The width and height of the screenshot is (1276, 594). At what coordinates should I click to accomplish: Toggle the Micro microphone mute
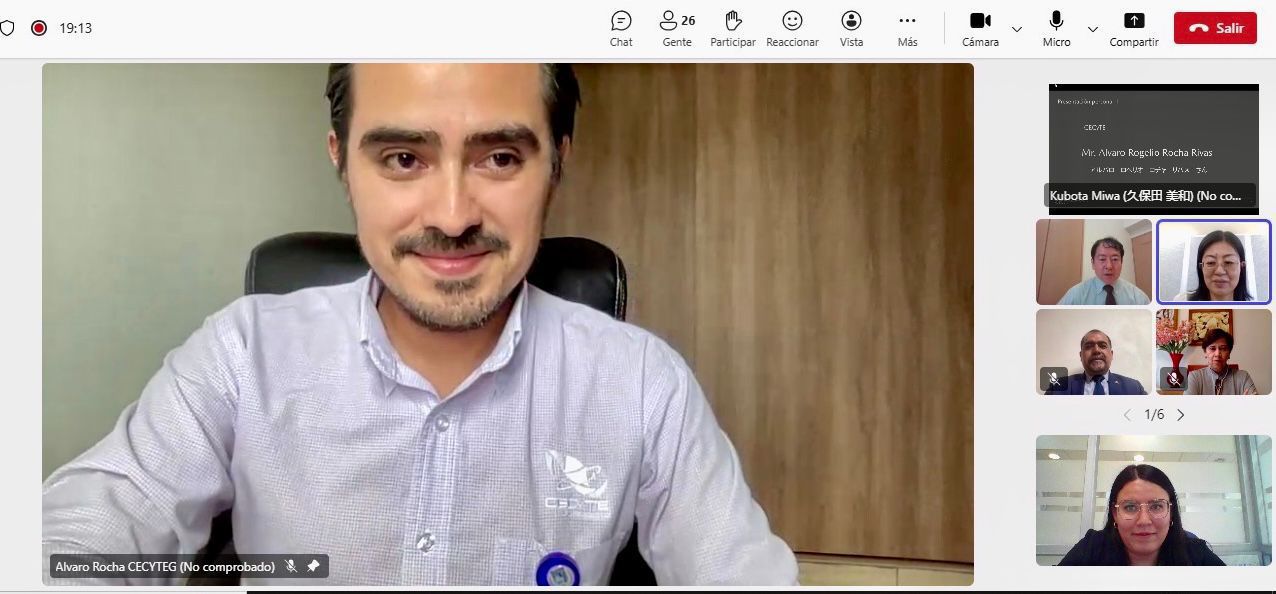(x=1056, y=29)
